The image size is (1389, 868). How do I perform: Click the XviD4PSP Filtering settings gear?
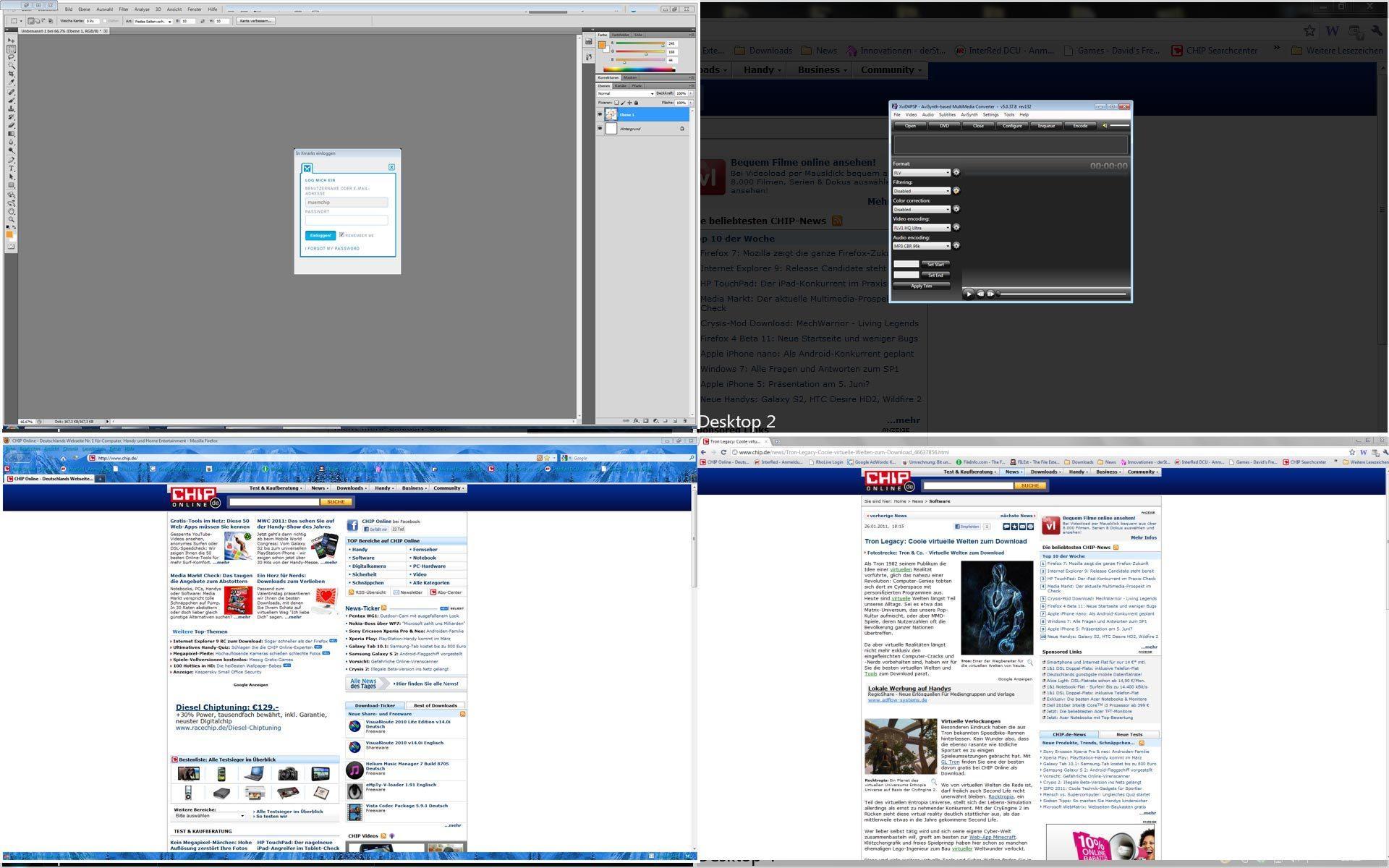point(956,191)
